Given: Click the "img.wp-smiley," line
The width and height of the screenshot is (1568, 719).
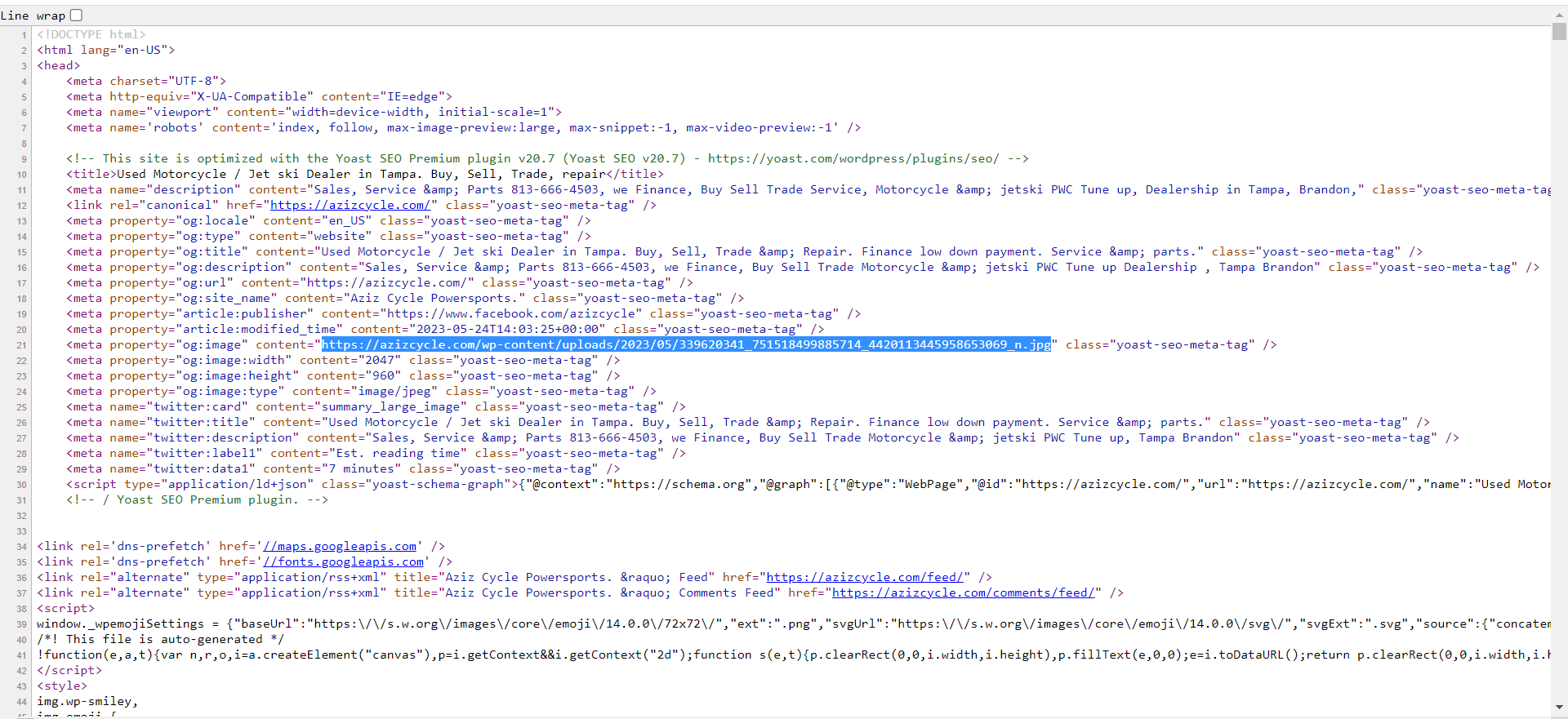Looking at the screenshot, I should tap(87, 701).
